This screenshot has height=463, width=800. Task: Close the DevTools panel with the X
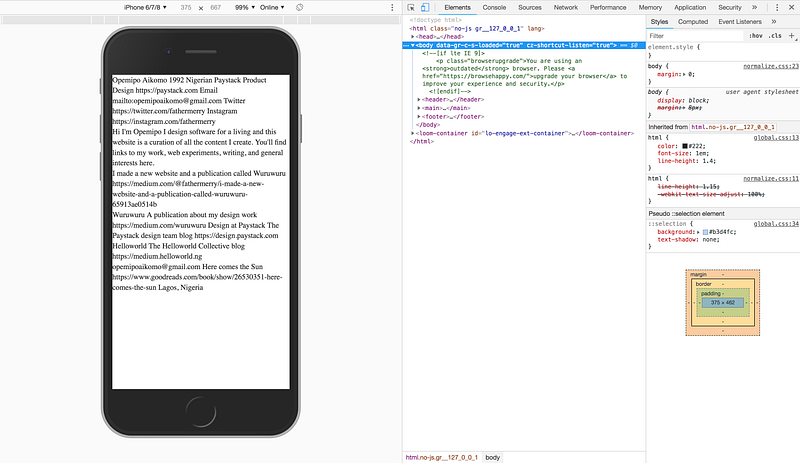pos(792,8)
